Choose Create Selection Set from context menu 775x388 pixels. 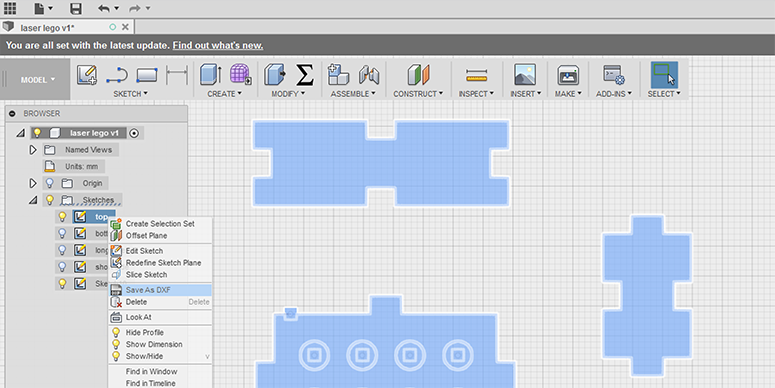tap(160, 224)
